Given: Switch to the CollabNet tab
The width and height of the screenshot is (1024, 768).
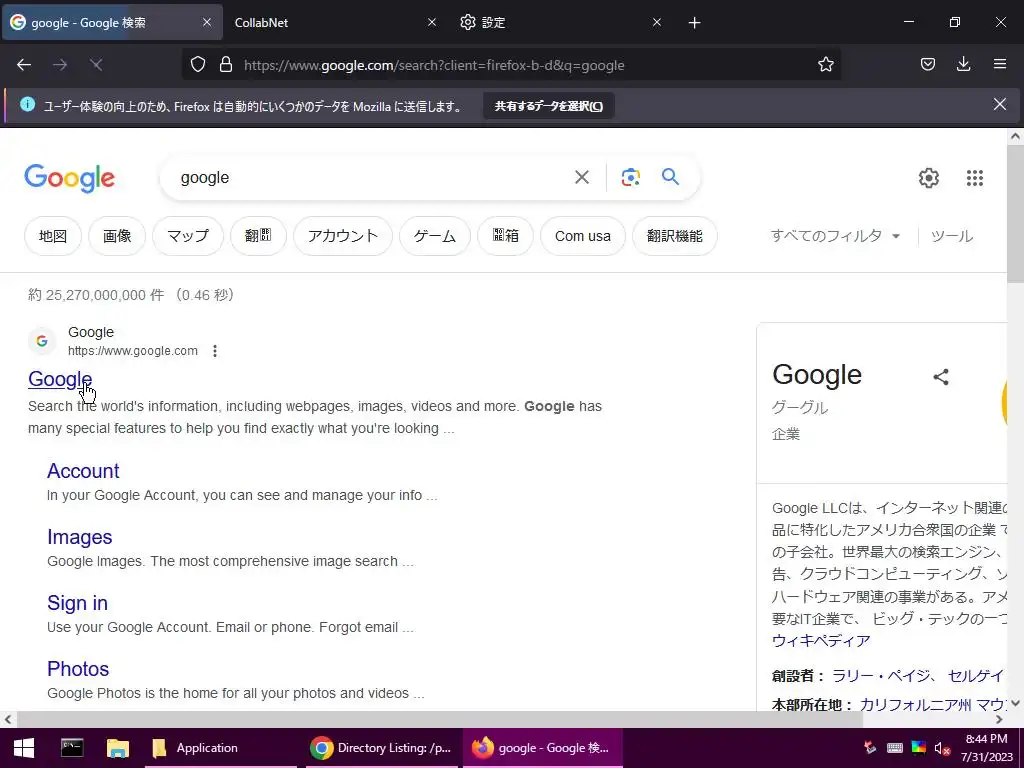Looking at the screenshot, I should click(x=336, y=23).
